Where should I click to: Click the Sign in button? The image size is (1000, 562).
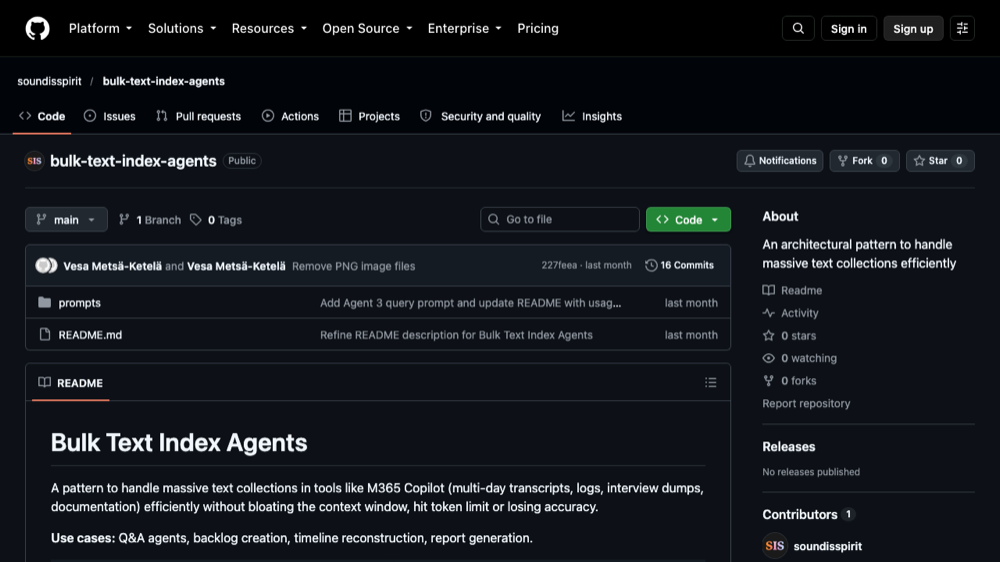pyautogui.click(x=848, y=29)
